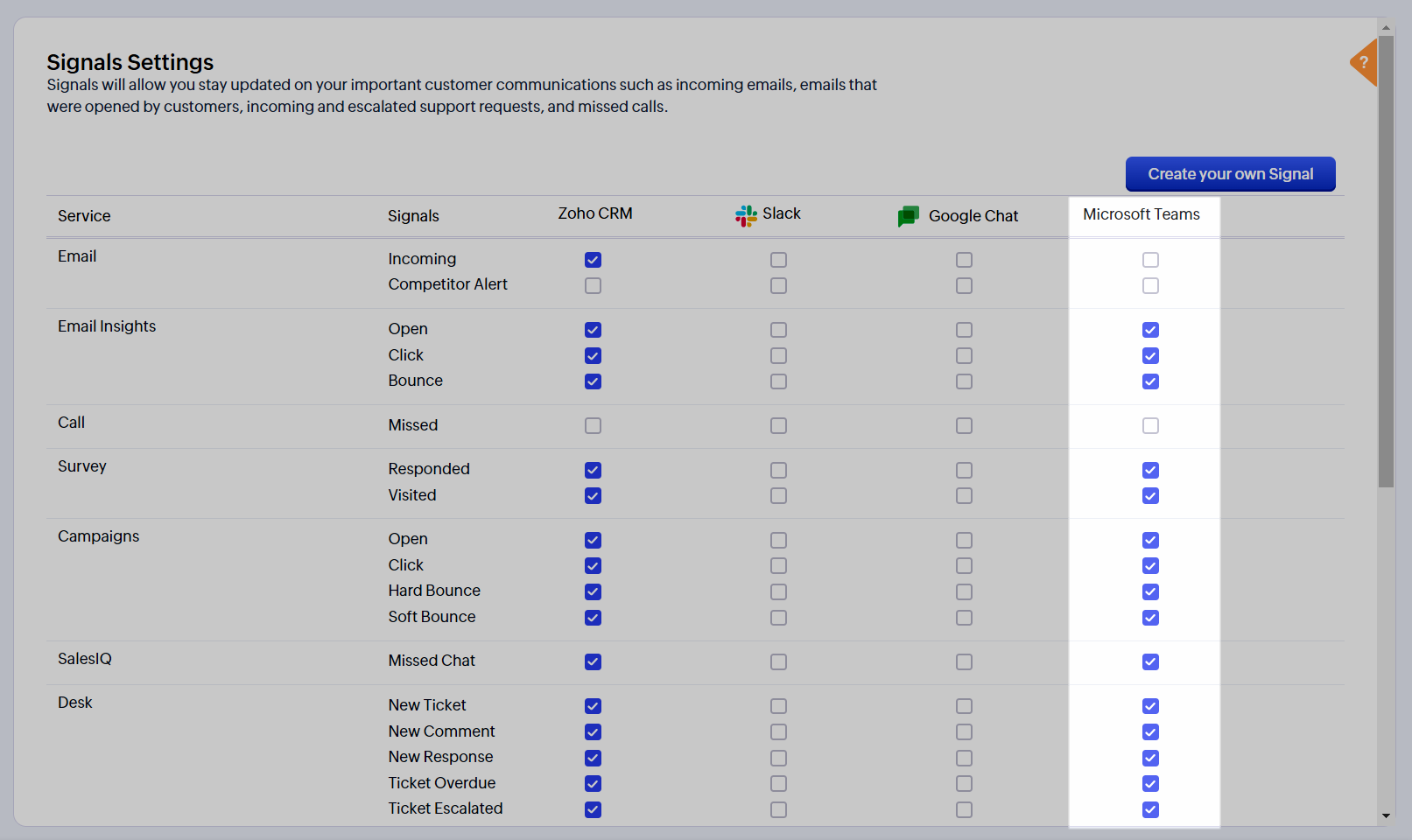Click the Microsoft Teams column header
This screenshot has height=840, width=1412.
(x=1141, y=214)
